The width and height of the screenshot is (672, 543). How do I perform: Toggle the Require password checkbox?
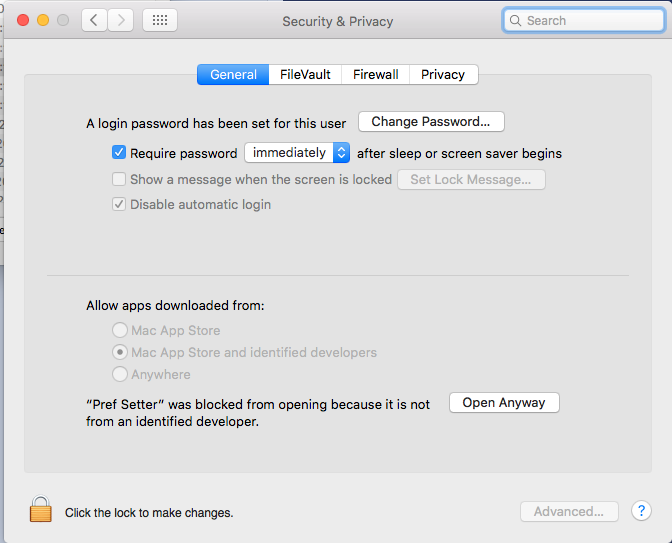pyautogui.click(x=119, y=153)
